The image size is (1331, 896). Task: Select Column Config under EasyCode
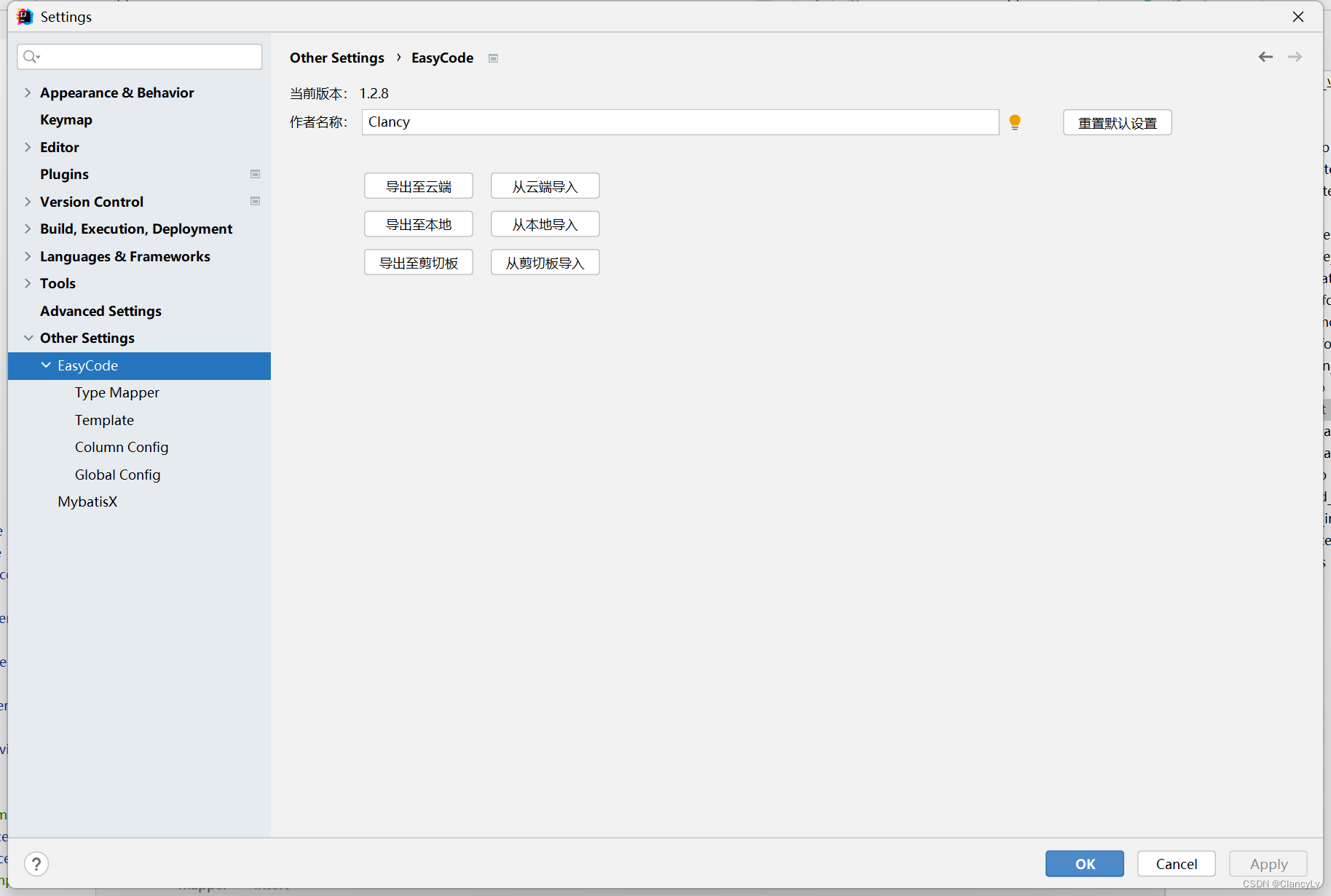click(x=122, y=447)
